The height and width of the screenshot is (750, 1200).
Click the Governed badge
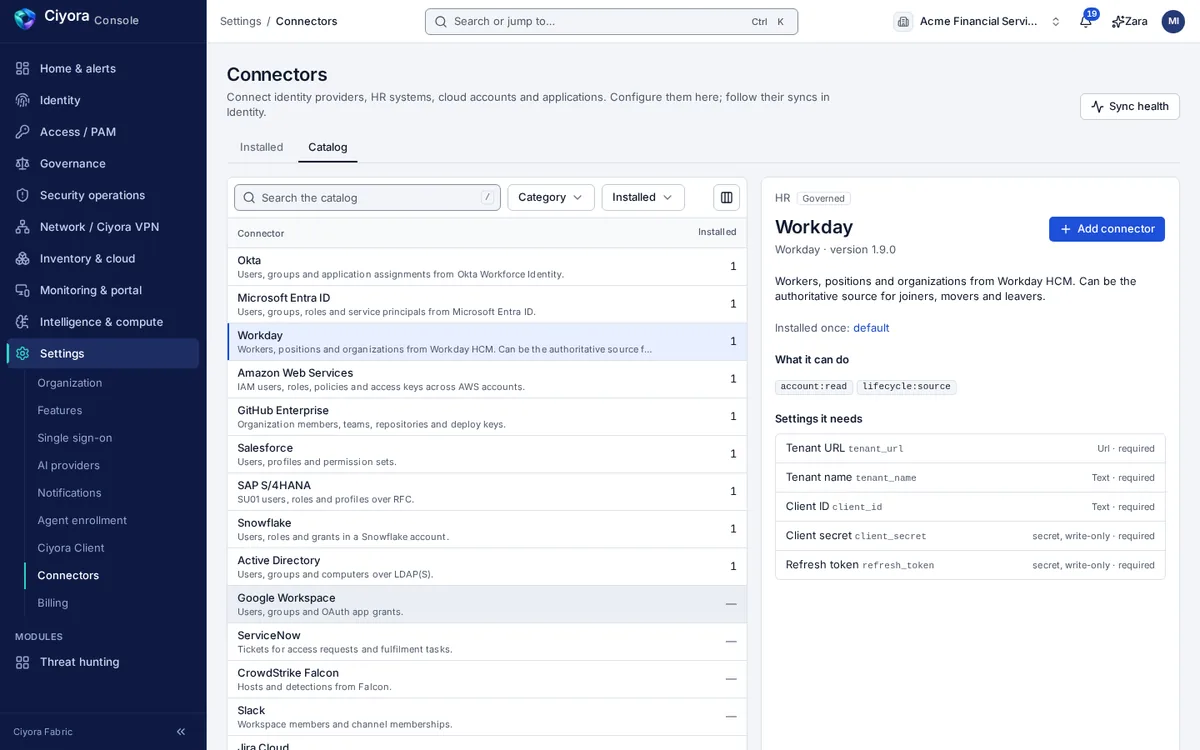pyautogui.click(x=824, y=199)
